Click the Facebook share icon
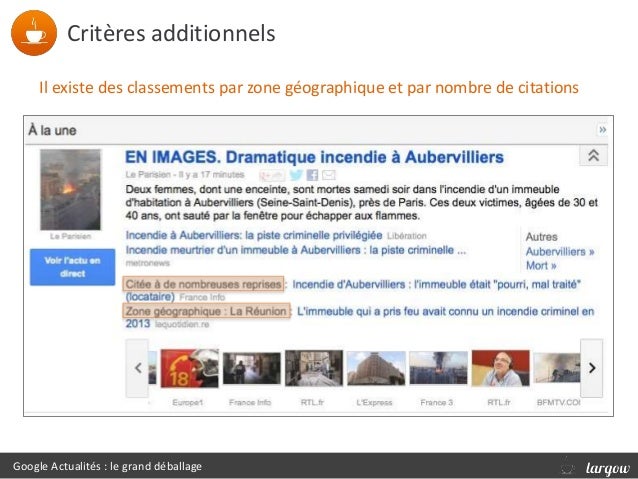The height and width of the screenshot is (479, 638). point(312,175)
